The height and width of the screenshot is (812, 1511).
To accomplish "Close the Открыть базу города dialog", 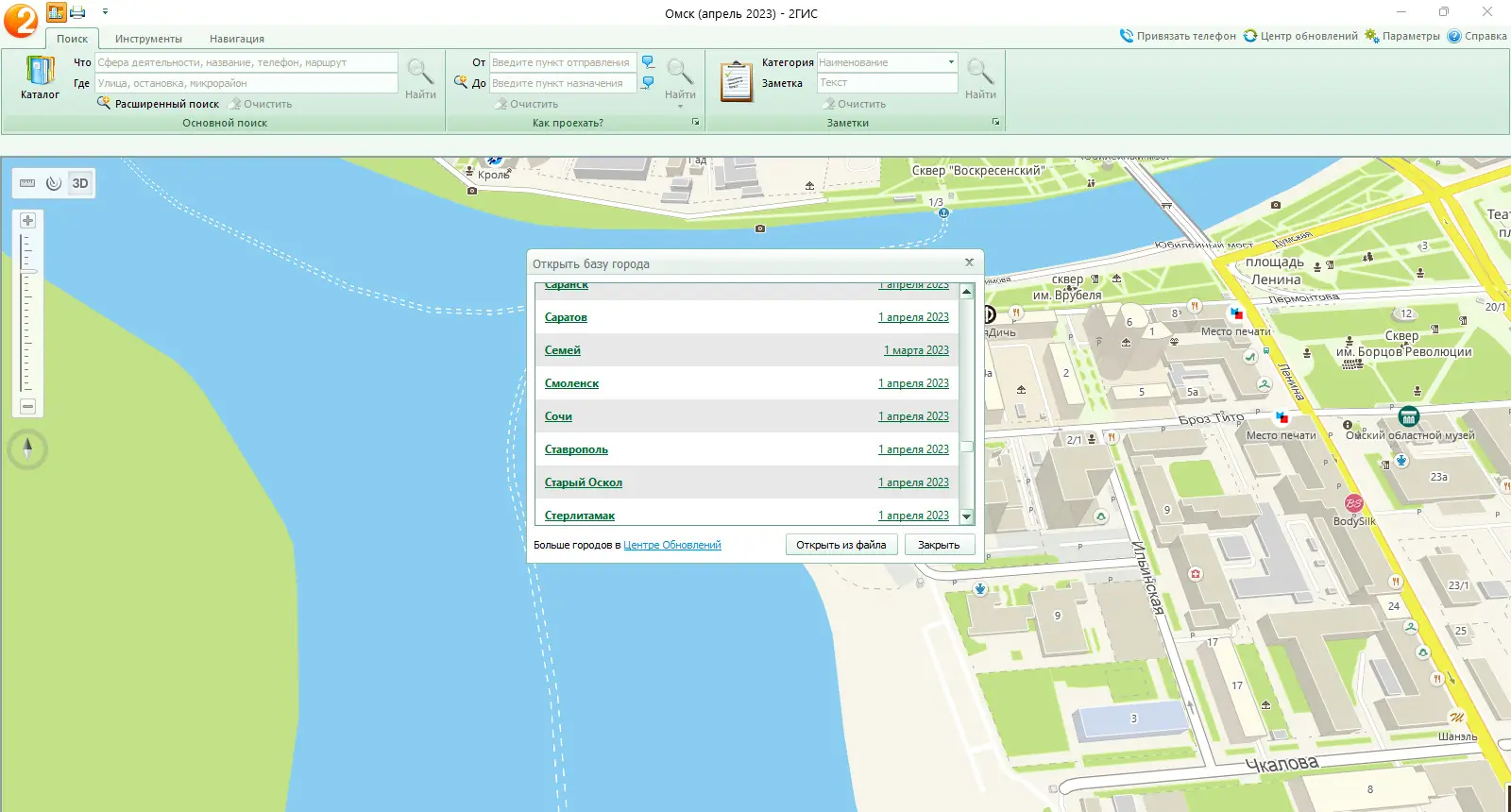I will click(x=969, y=262).
